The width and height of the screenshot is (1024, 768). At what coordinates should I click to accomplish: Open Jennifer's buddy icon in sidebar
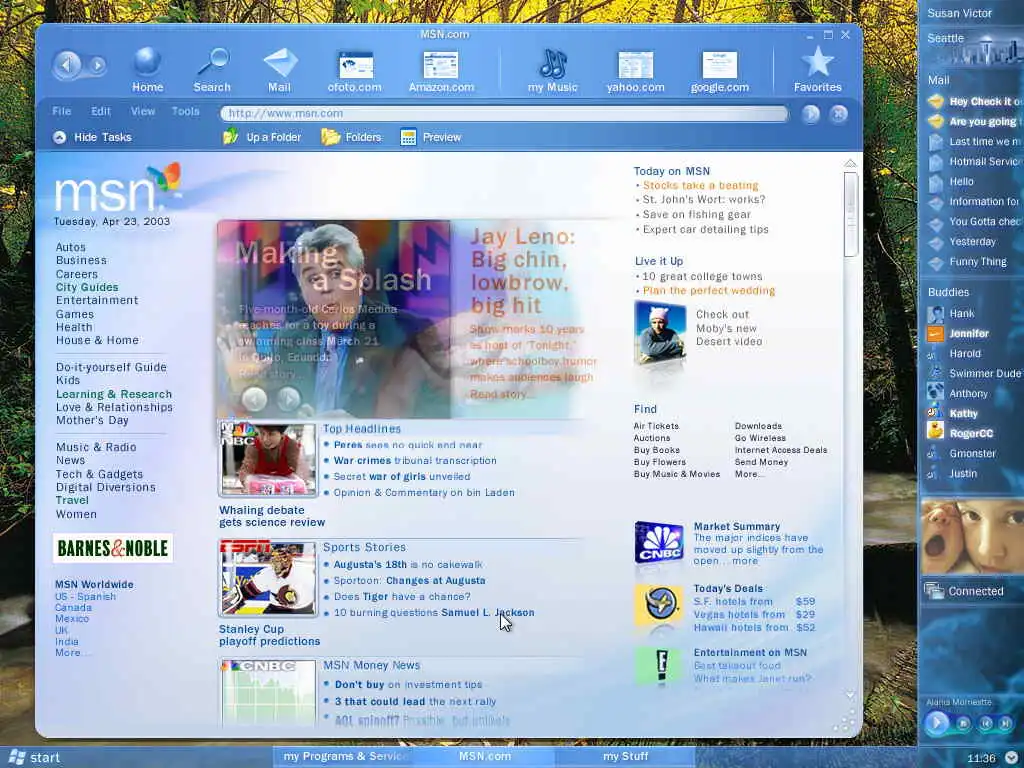click(x=935, y=334)
